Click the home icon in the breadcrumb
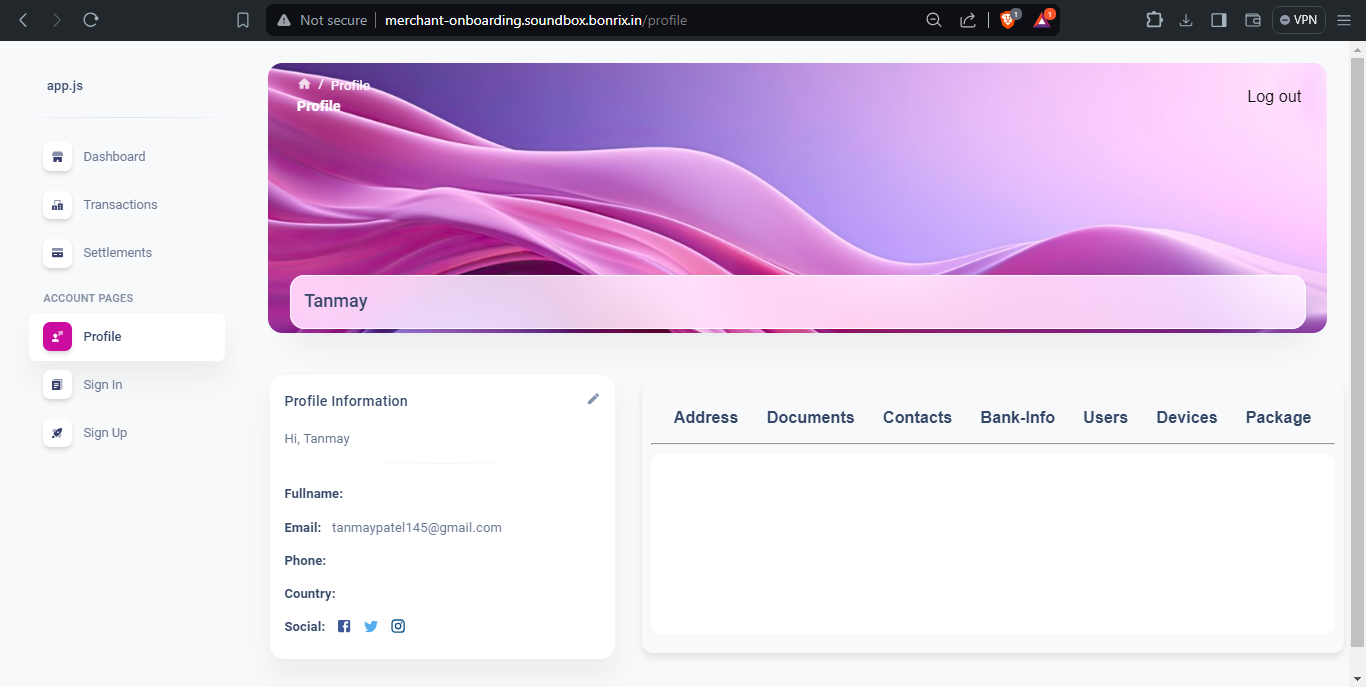Image resolution: width=1366 pixels, height=687 pixels. tap(304, 84)
